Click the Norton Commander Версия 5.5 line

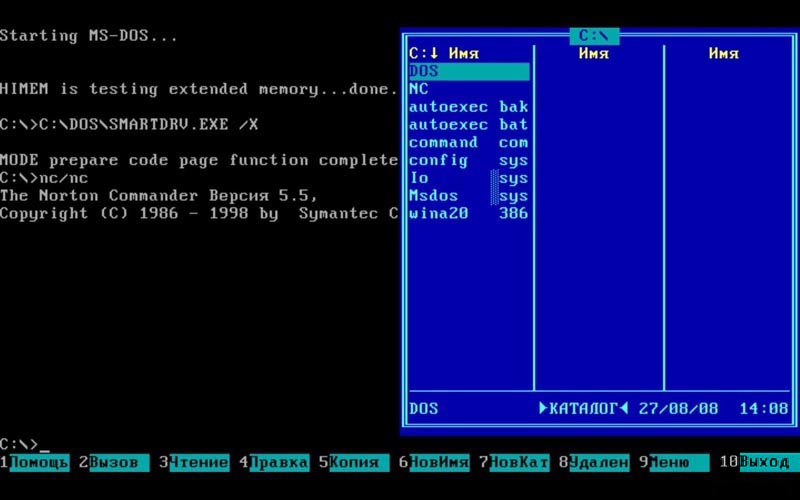(x=159, y=196)
